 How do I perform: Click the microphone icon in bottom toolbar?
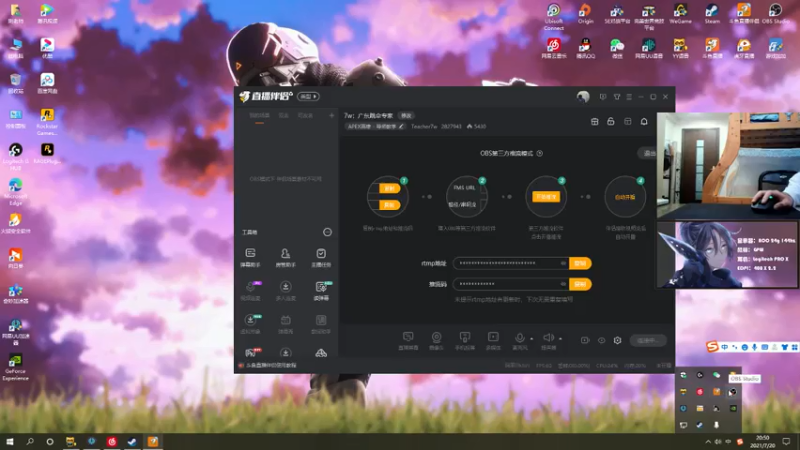519,337
